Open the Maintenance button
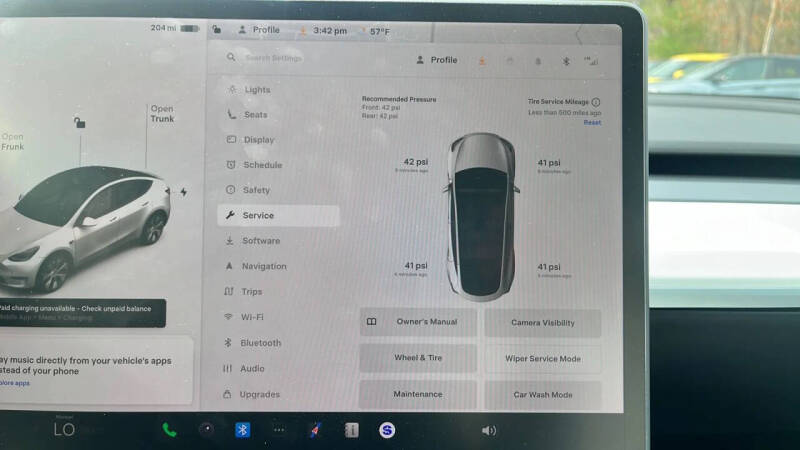Viewport: 800px width, 450px height. (x=418, y=394)
